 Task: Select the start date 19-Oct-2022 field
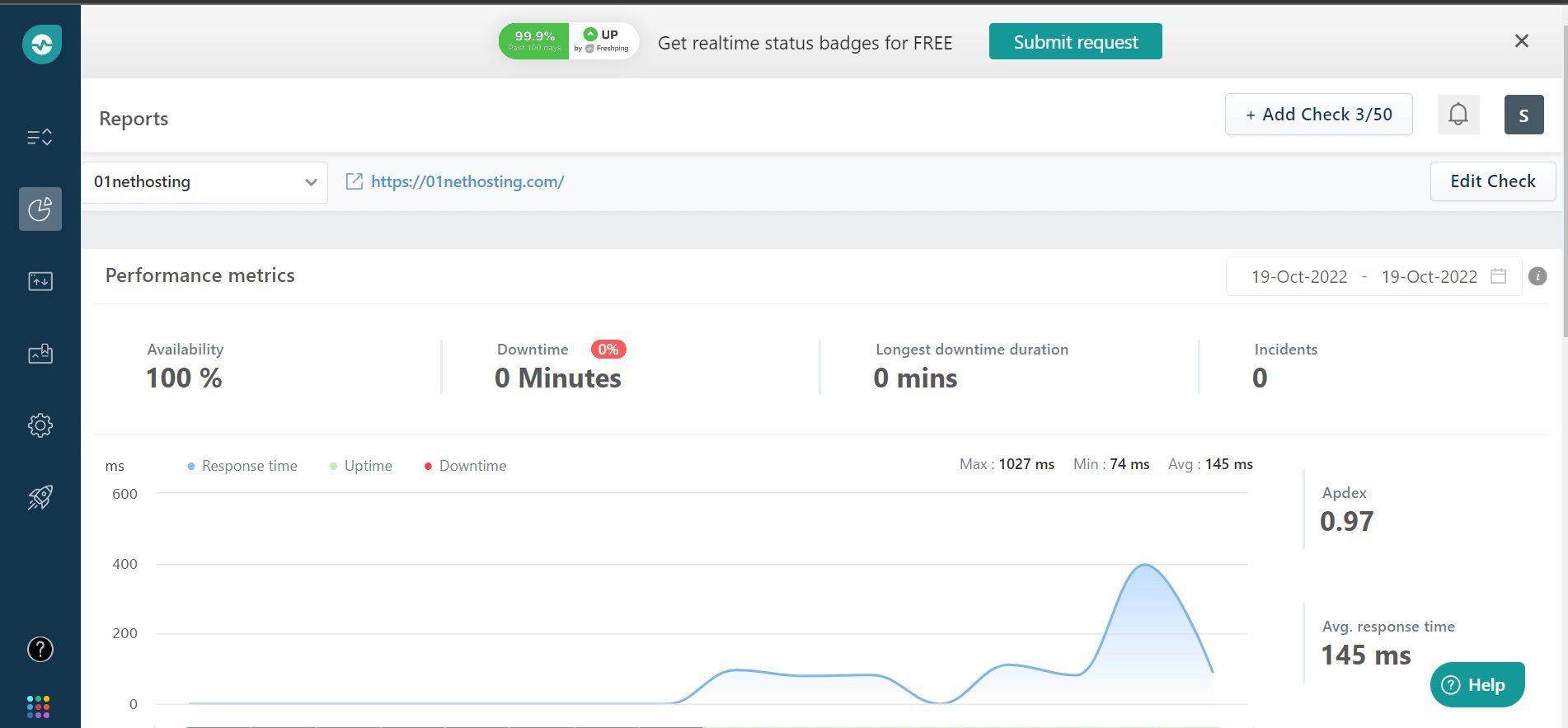(1299, 277)
